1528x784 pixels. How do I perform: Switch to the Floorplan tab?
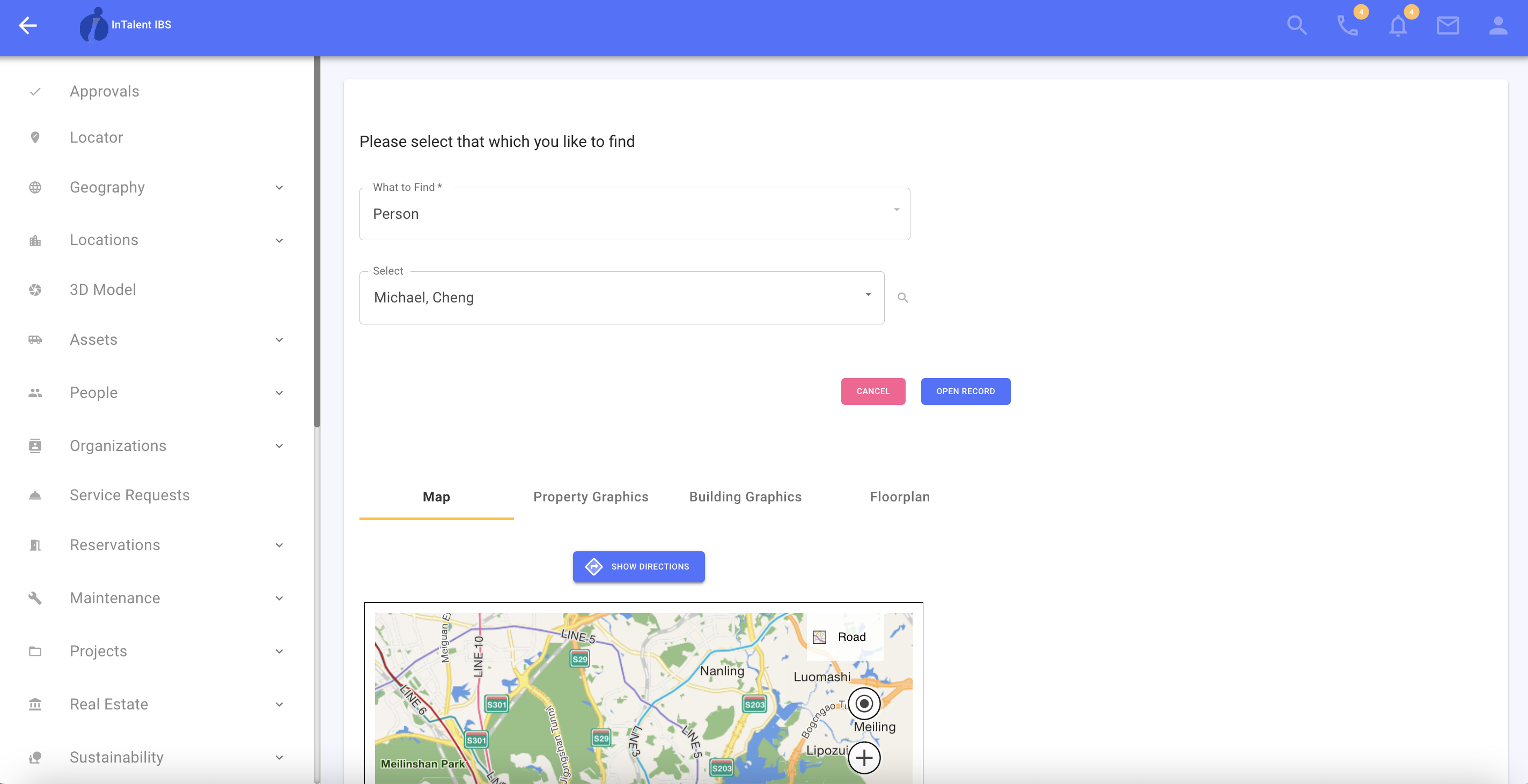[x=899, y=497]
